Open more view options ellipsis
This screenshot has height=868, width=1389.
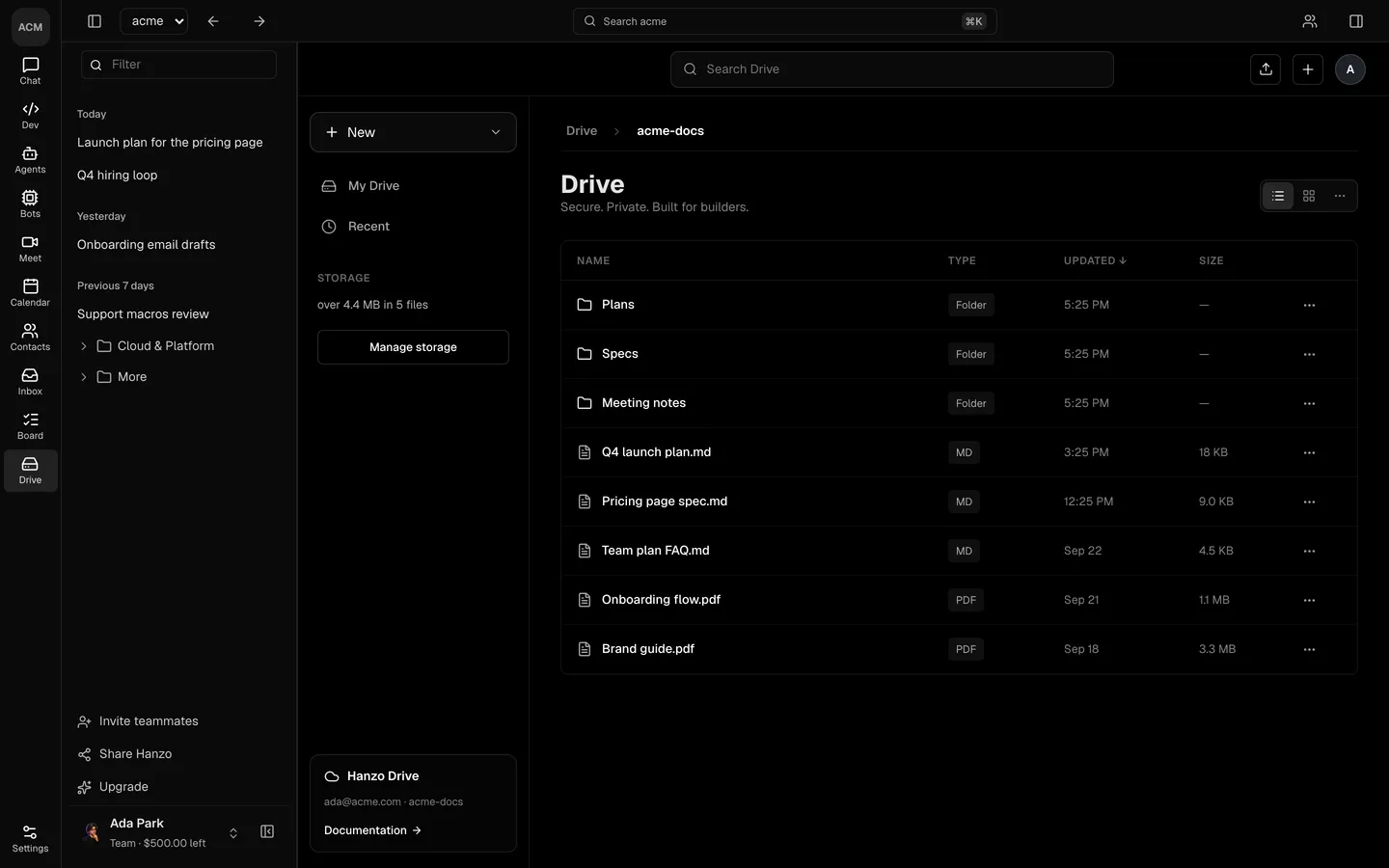(x=1340, y=196)
